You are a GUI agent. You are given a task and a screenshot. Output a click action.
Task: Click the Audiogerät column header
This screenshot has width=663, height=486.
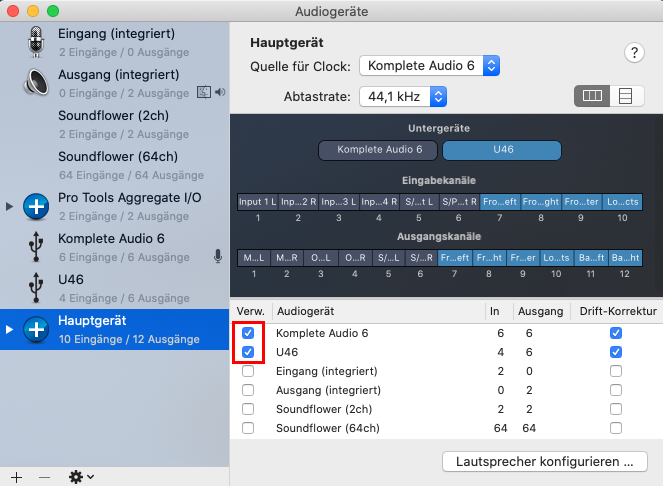pos(378,311)
